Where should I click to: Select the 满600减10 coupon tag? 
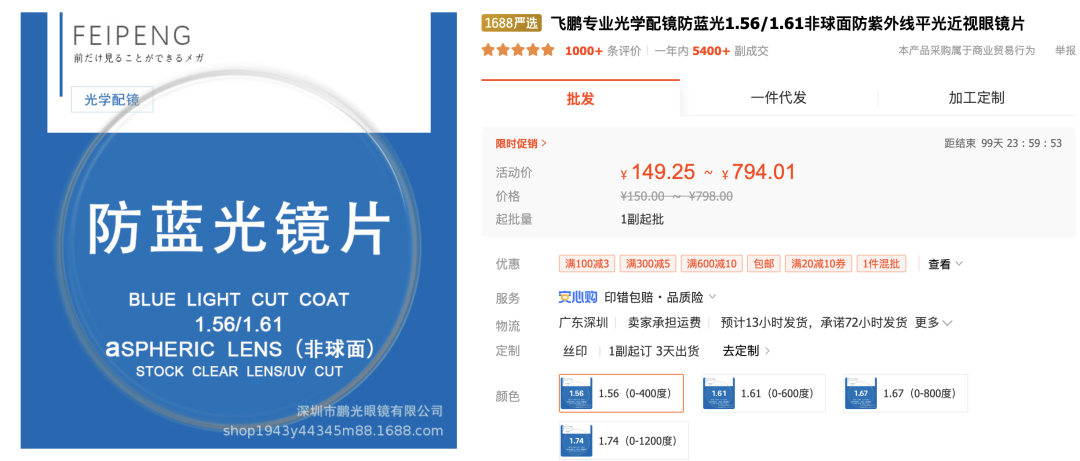(712, 264)
